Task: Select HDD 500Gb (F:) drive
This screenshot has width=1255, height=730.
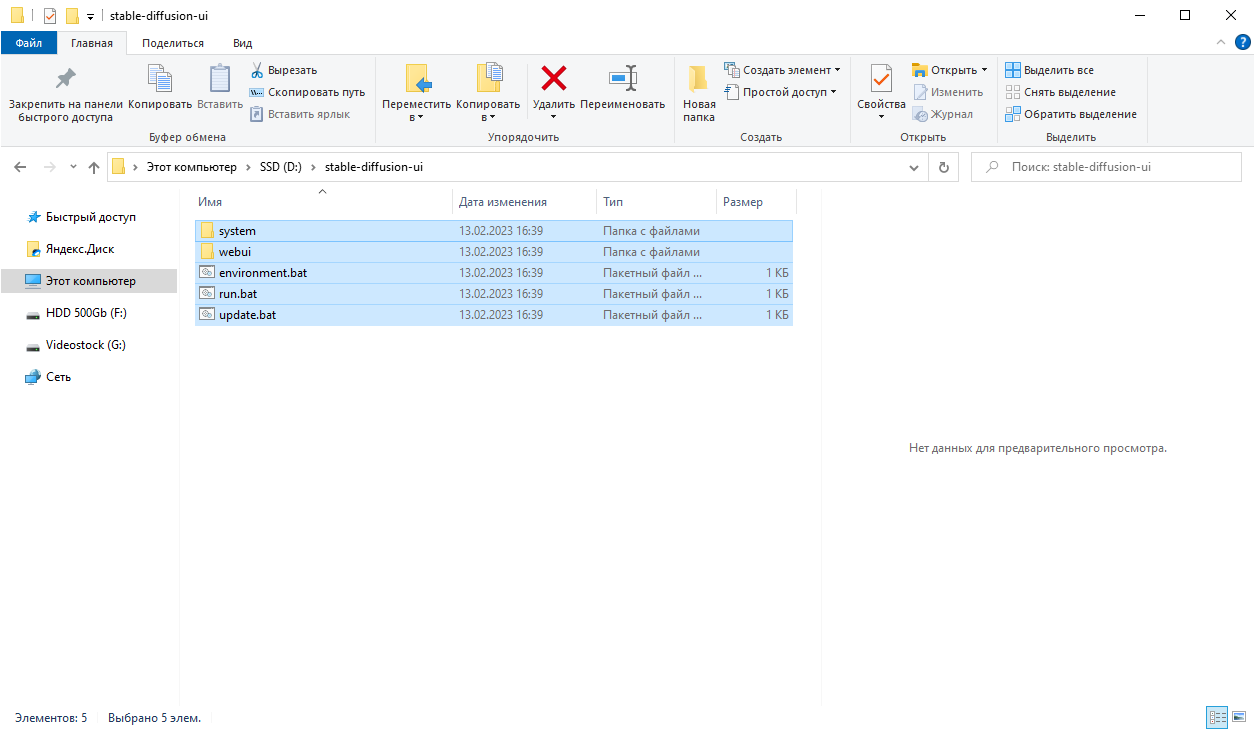Action: coord(86,313)
